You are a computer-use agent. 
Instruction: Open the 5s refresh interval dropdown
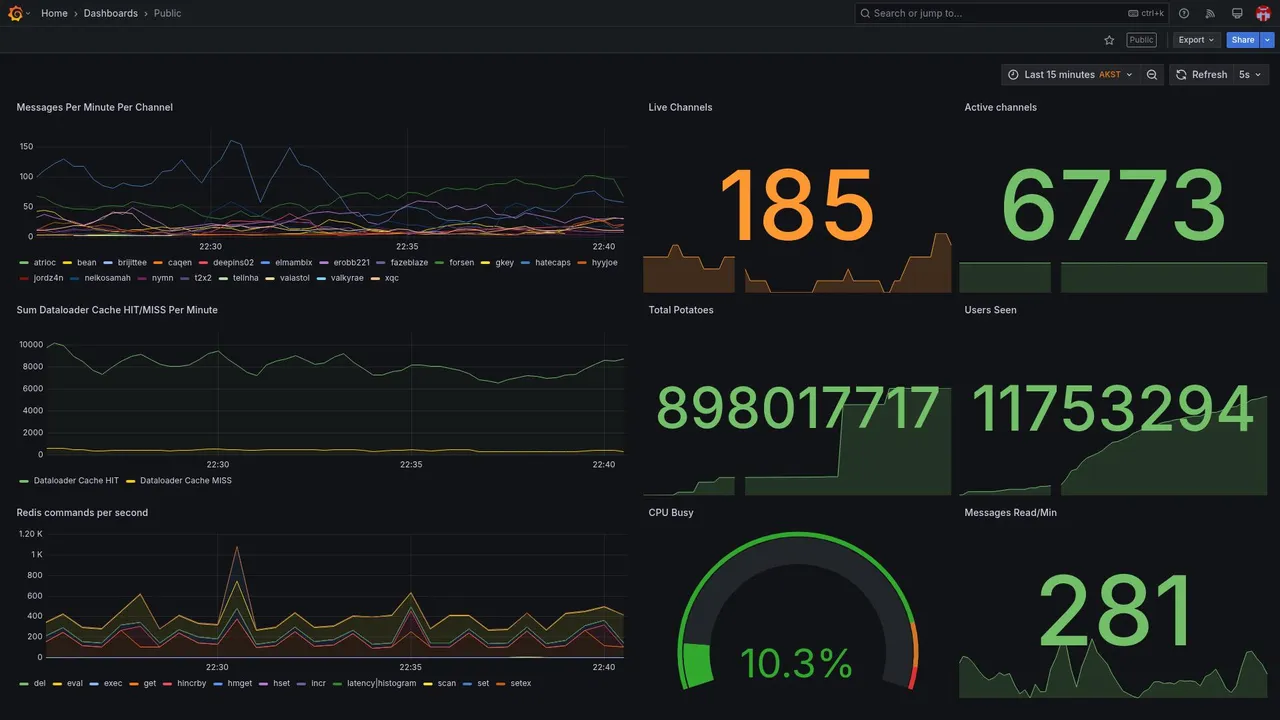(x=1250, y=74)
